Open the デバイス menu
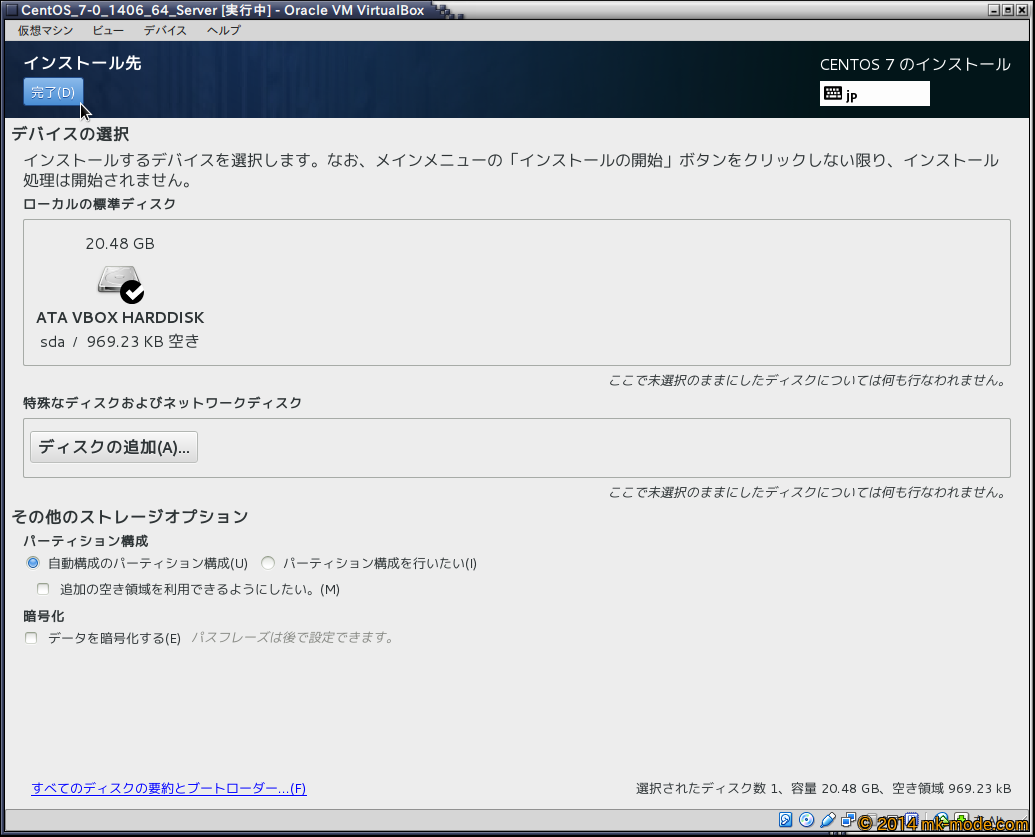Image resolution: width=1035 pixels, height=837 pixels. 165,30
